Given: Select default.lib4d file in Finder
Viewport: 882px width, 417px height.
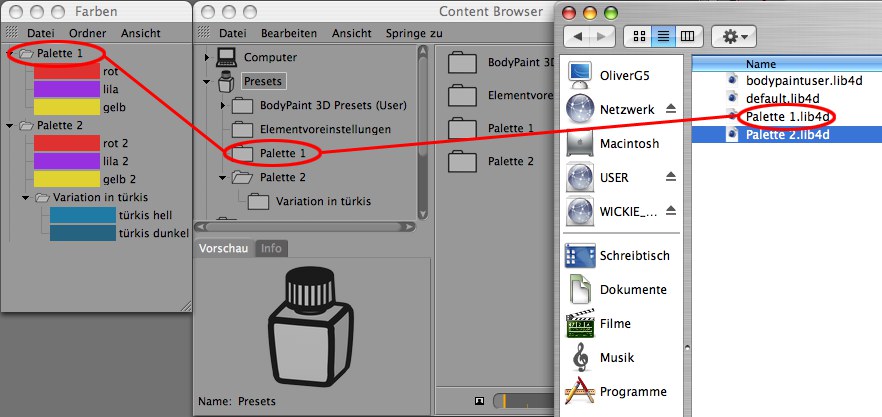Looking at the screenshot, I should (x=782, y=98).
